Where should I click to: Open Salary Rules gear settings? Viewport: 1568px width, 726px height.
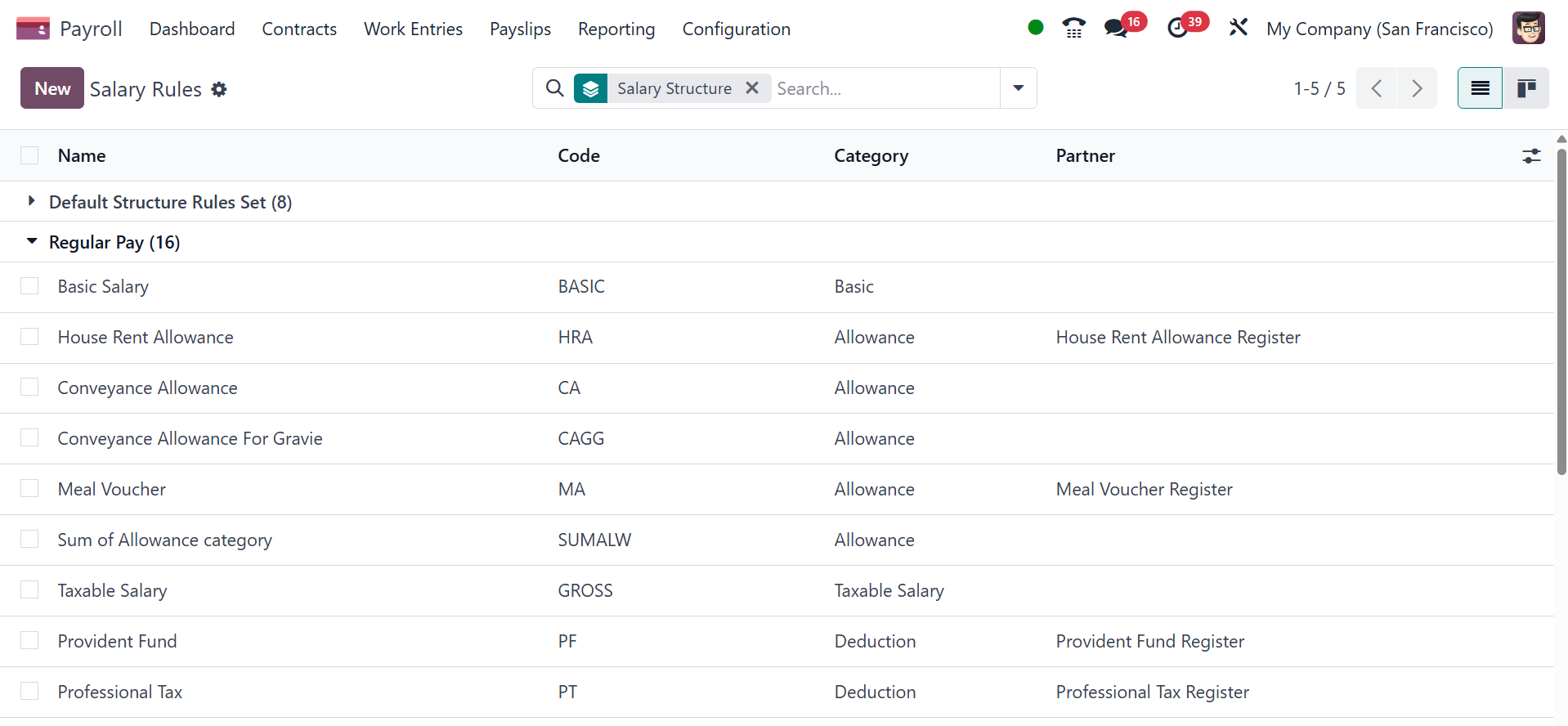219,89
